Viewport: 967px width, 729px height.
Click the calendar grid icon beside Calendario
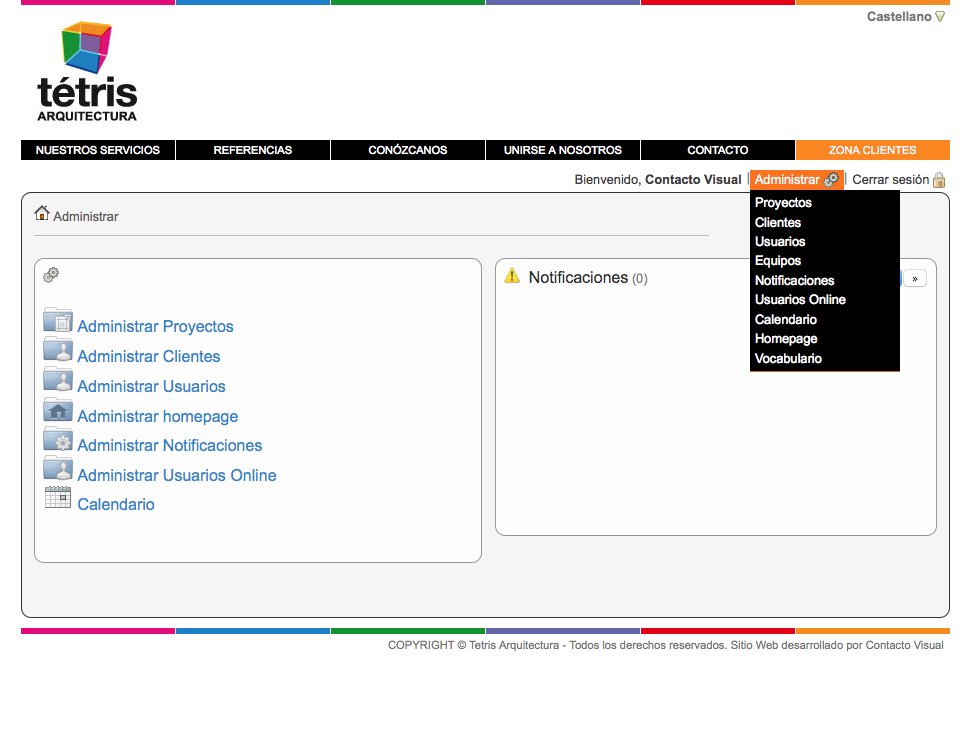[58, 498]
